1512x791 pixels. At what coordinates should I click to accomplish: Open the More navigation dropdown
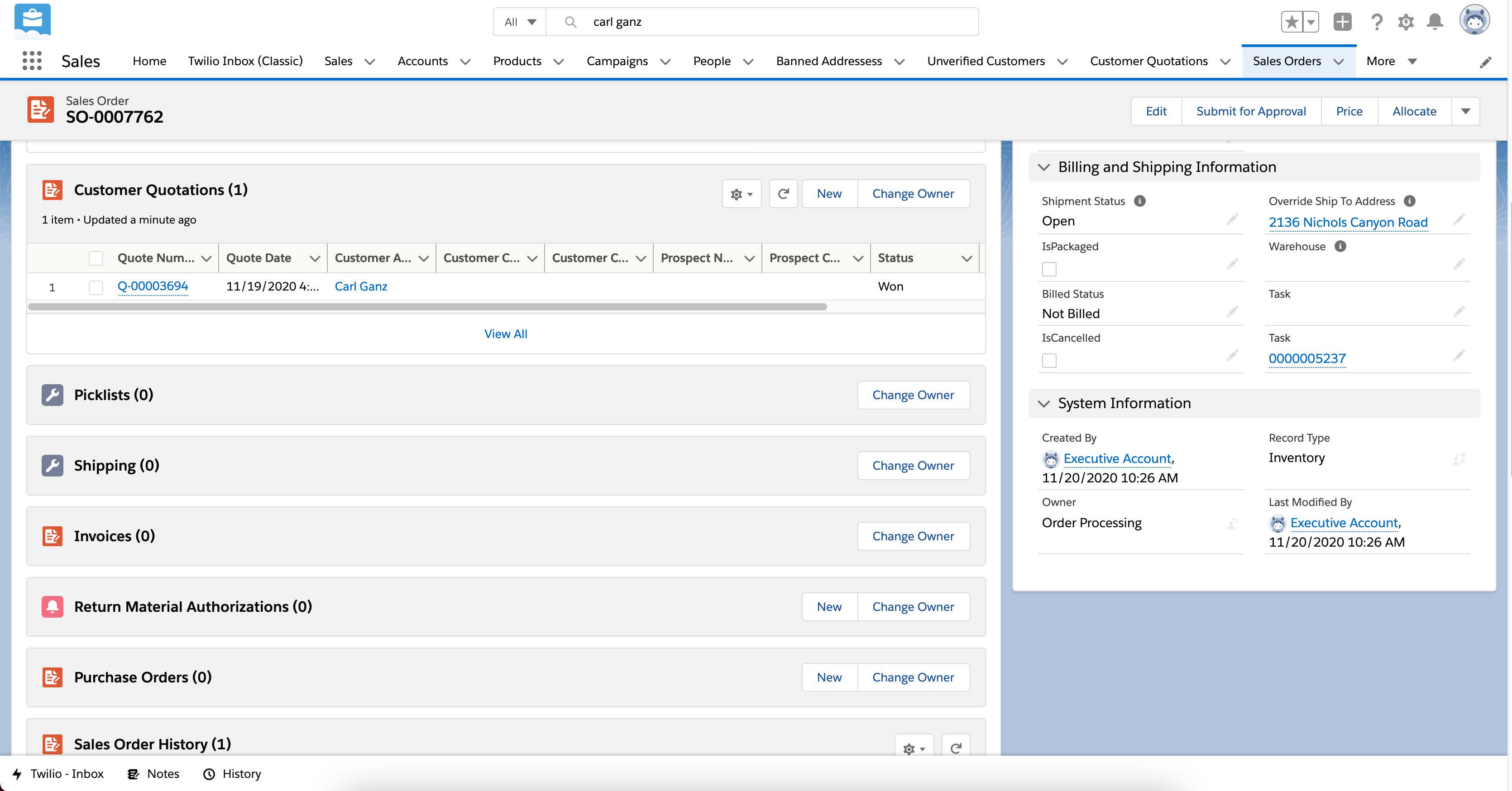1392,61
